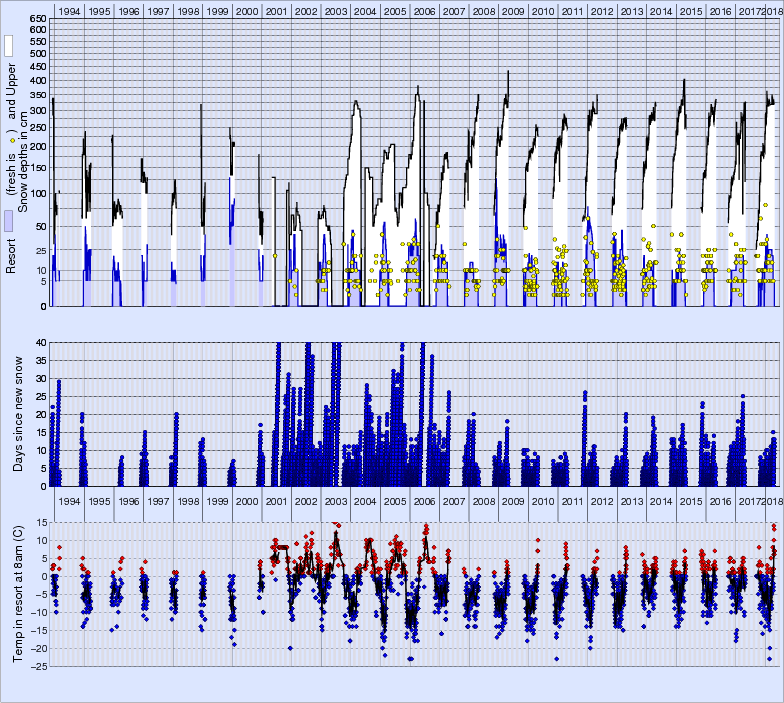Click 1997 in the year row below the days chart
This screenshot has width=784, height=703.
click(158, 501)
